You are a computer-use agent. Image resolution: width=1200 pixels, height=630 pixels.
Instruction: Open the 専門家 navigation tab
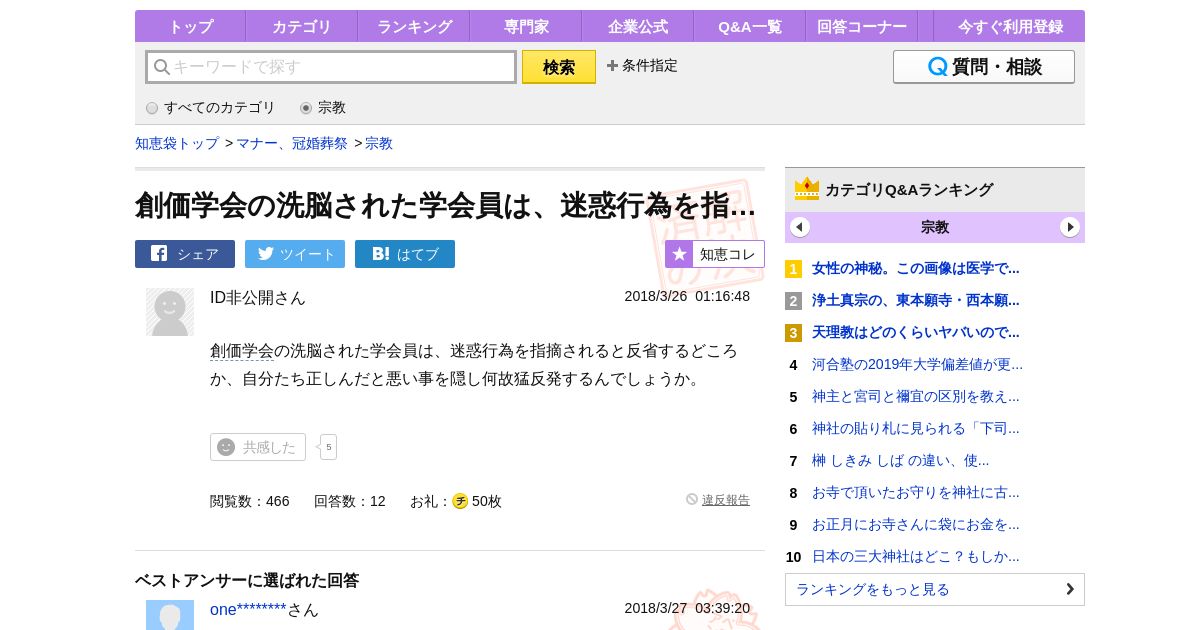526,26
